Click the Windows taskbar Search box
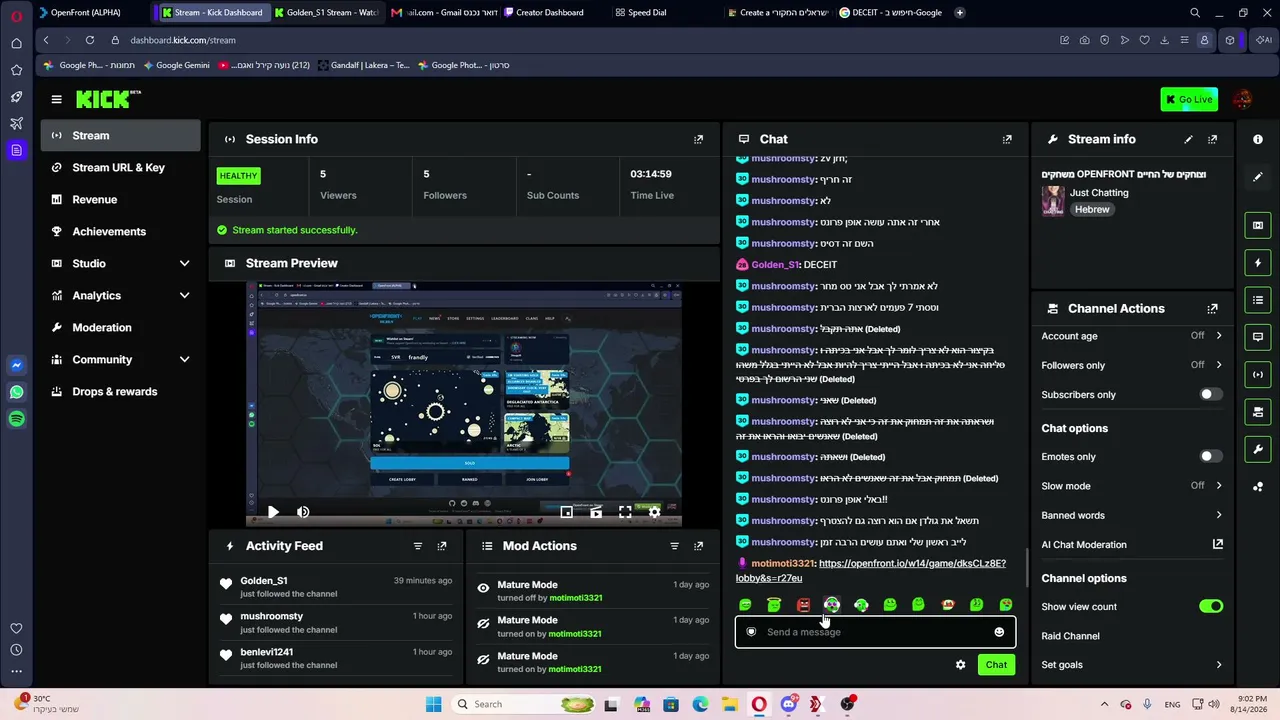 pos(521,704)
